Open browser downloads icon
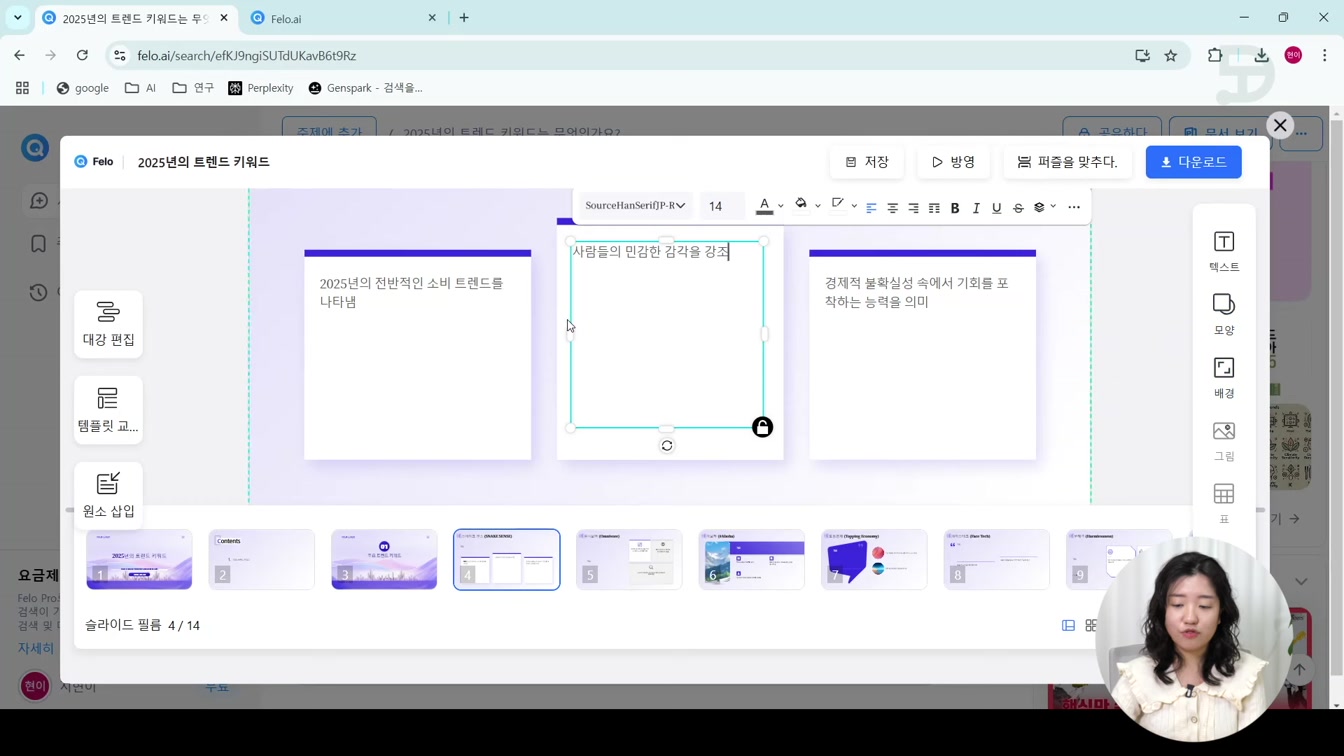The width and height of the screenshot is (1344, 756). (x=1262, y=56)
